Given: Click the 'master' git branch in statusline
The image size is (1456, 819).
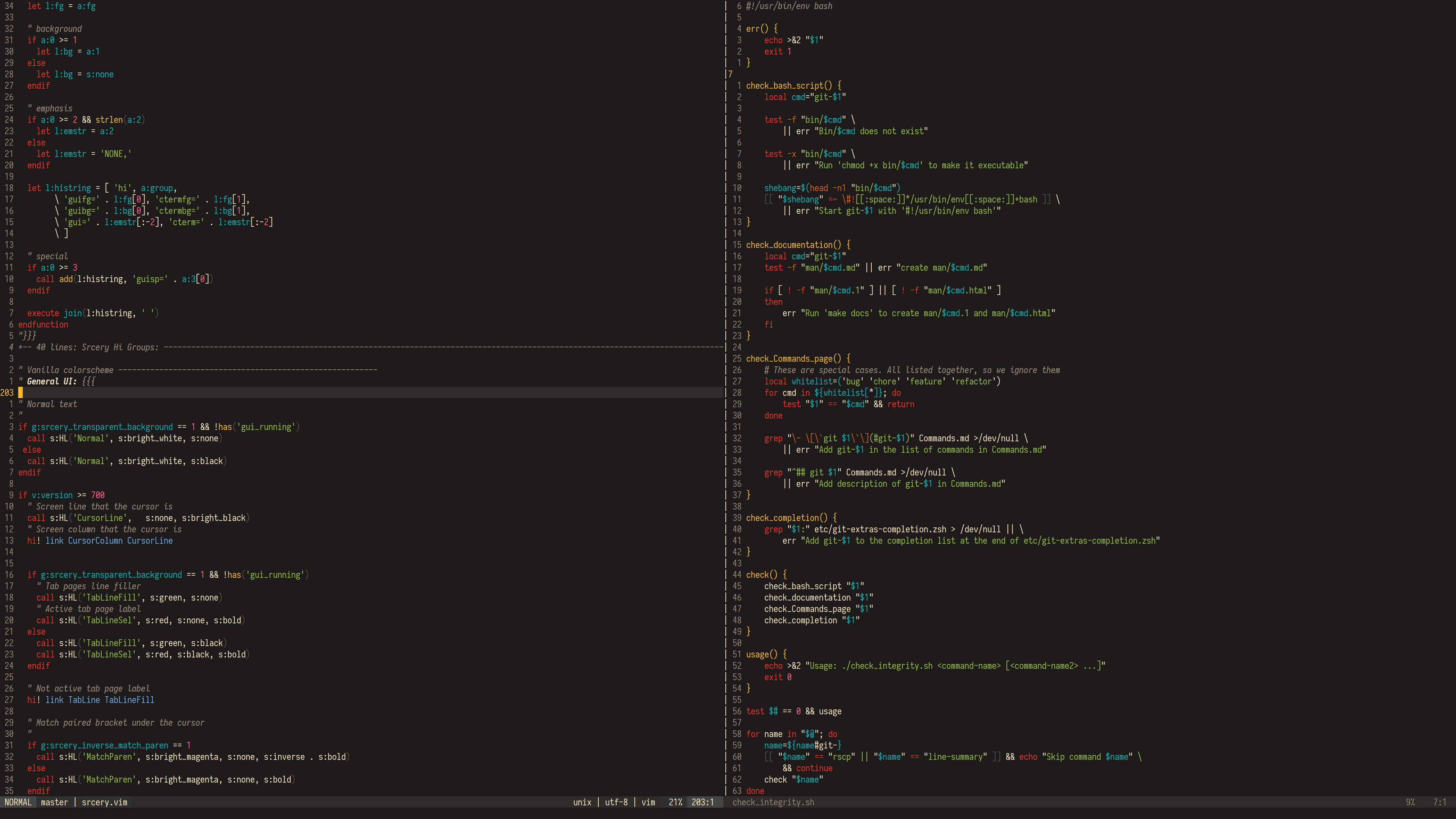Looking at the screenshot, I should tap(54, 802).
